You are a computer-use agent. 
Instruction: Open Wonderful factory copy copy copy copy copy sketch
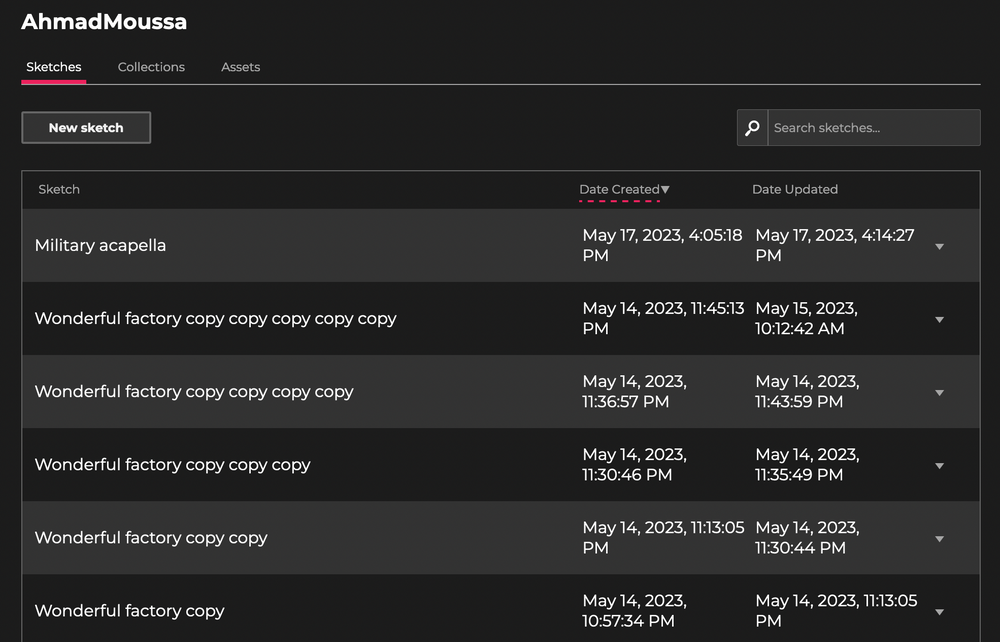coord(215,319)
